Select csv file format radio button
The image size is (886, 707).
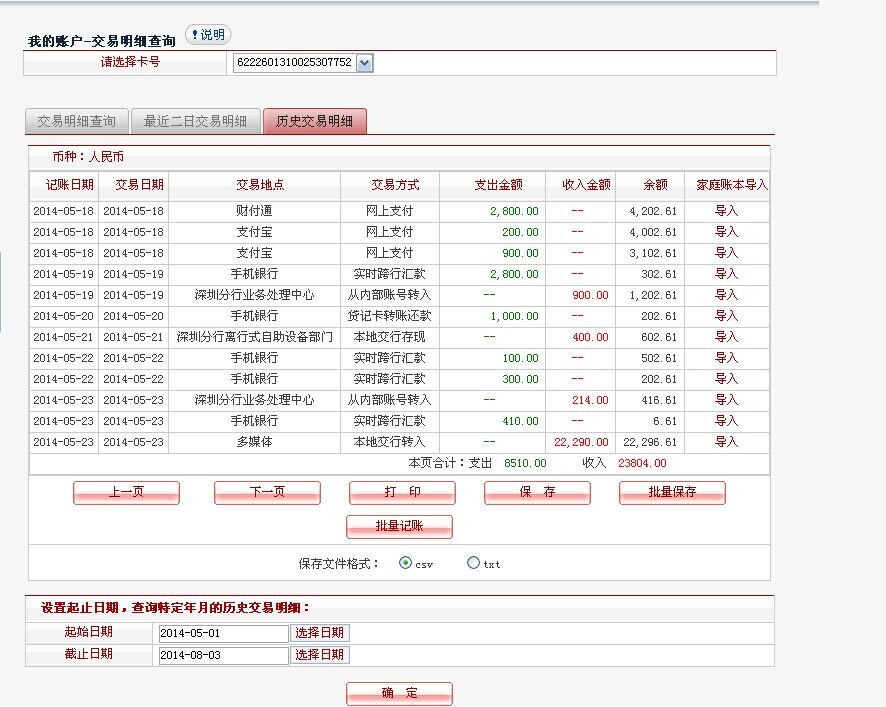(x=405, y=563)
